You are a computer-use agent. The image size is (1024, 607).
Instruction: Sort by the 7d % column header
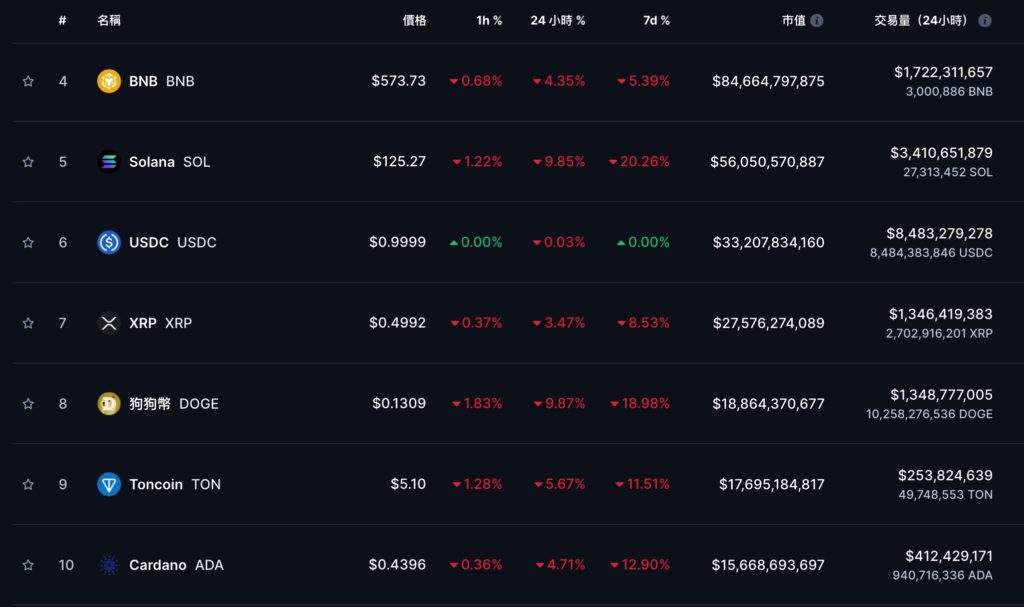tap(656, 20)
